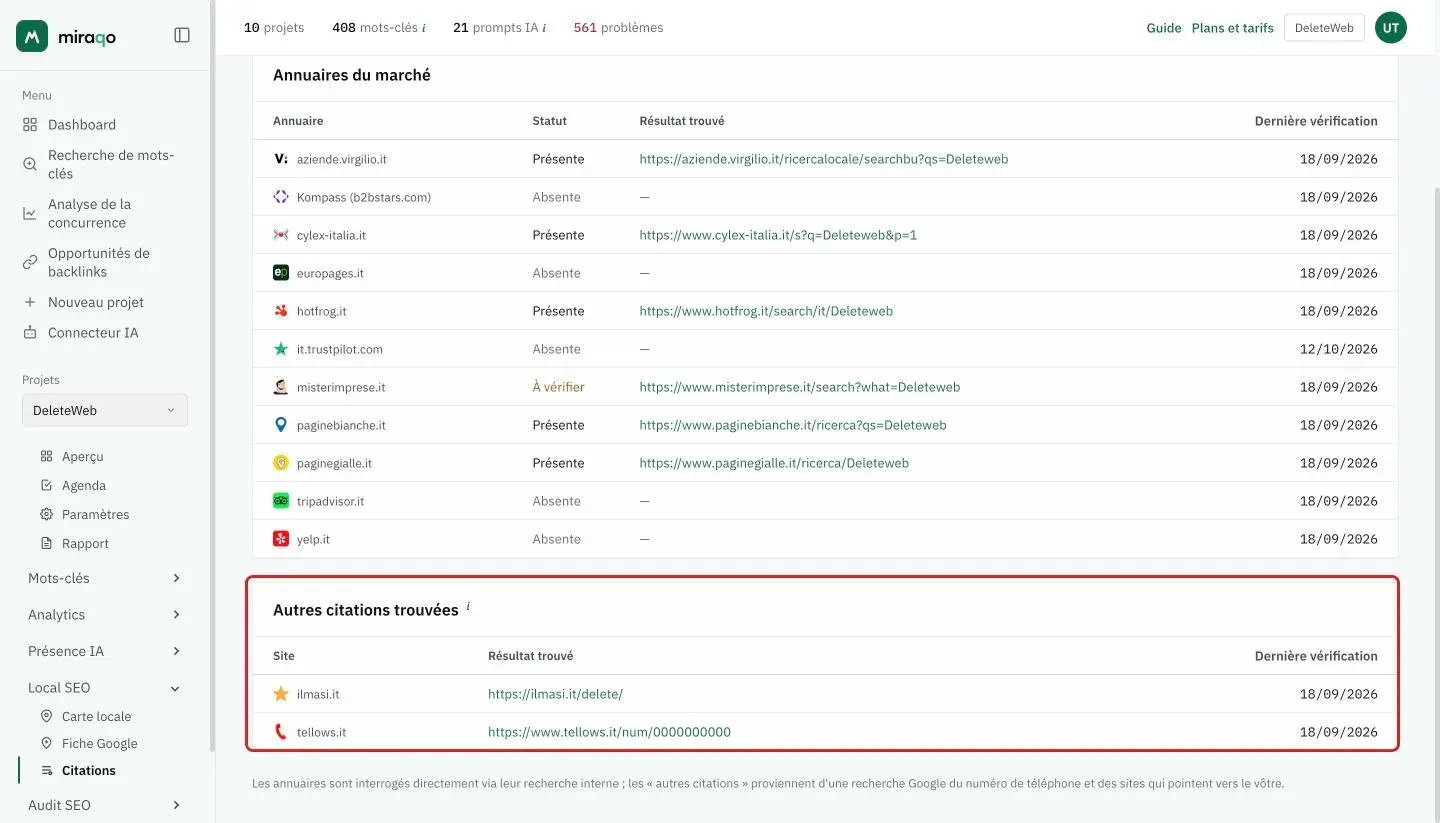Open the hotfrog.it result link
Screen dimensions: 1440x823
pyautogui.click(x=766, y=311)
